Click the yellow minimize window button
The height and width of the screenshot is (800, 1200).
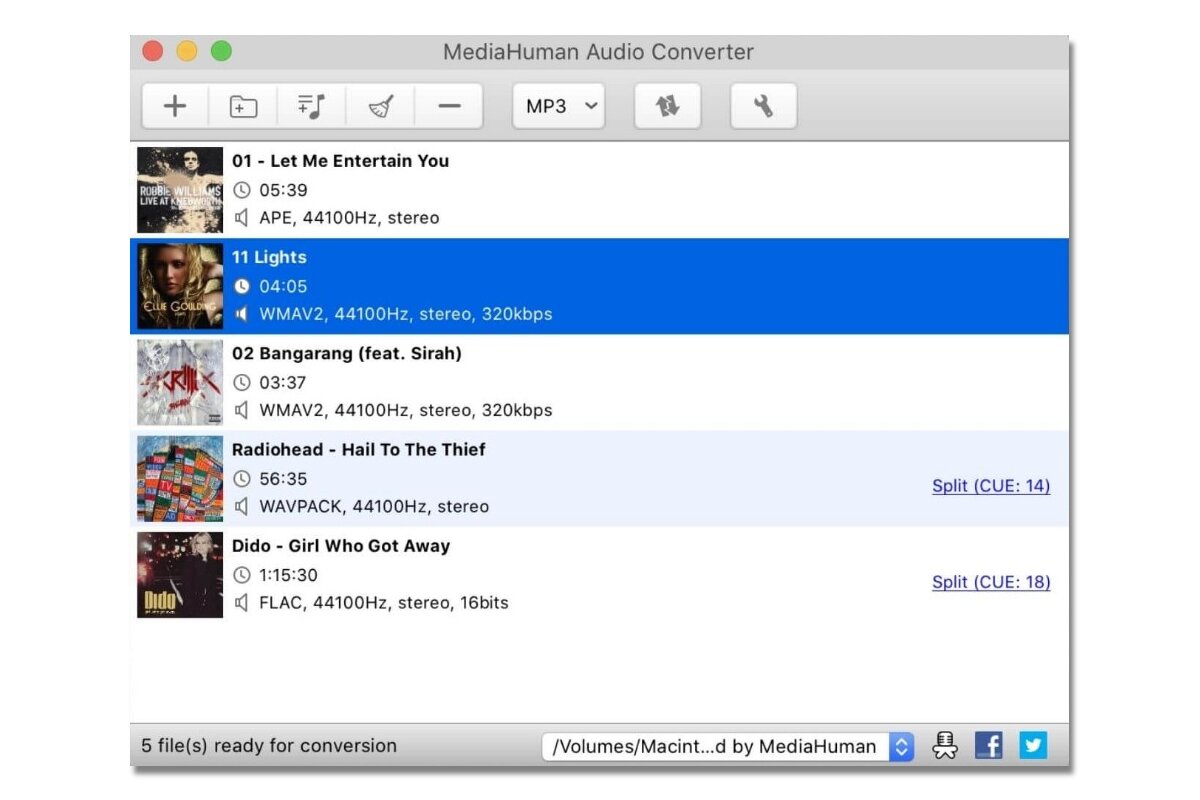tap(187, 51)
